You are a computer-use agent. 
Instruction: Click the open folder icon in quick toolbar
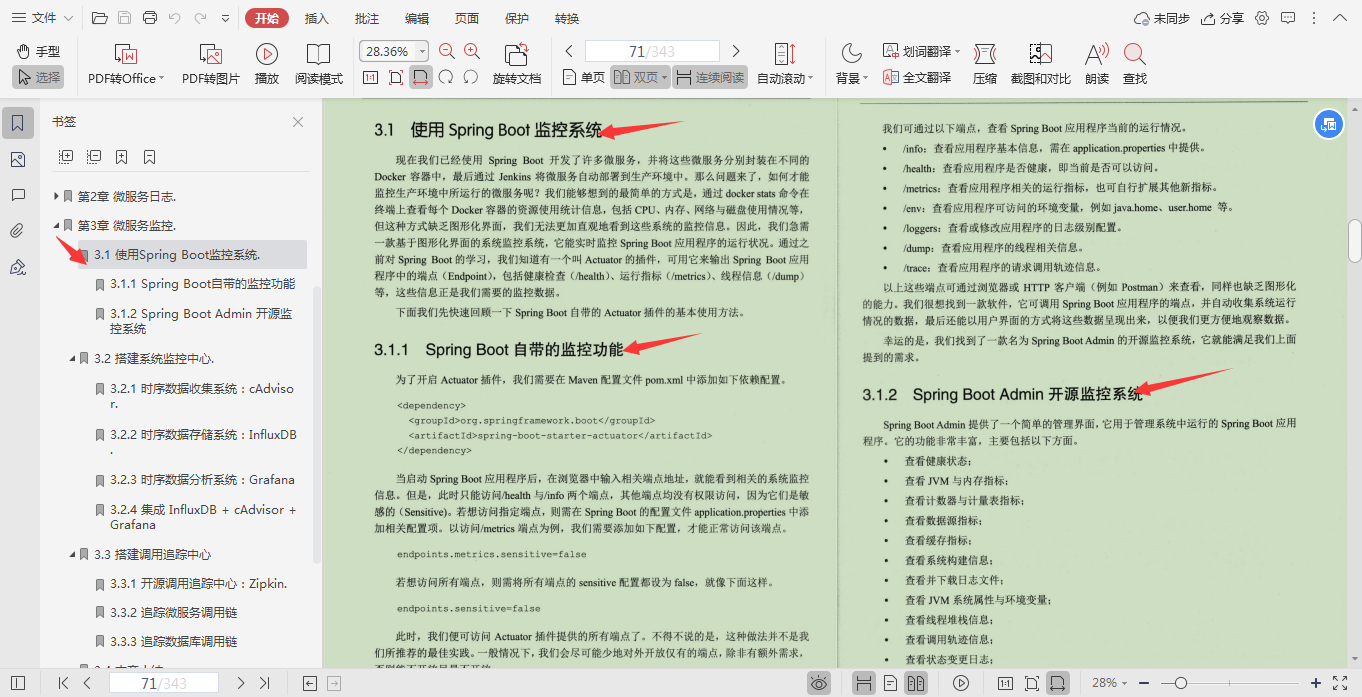pyautogui.click(x=99, y=18)
